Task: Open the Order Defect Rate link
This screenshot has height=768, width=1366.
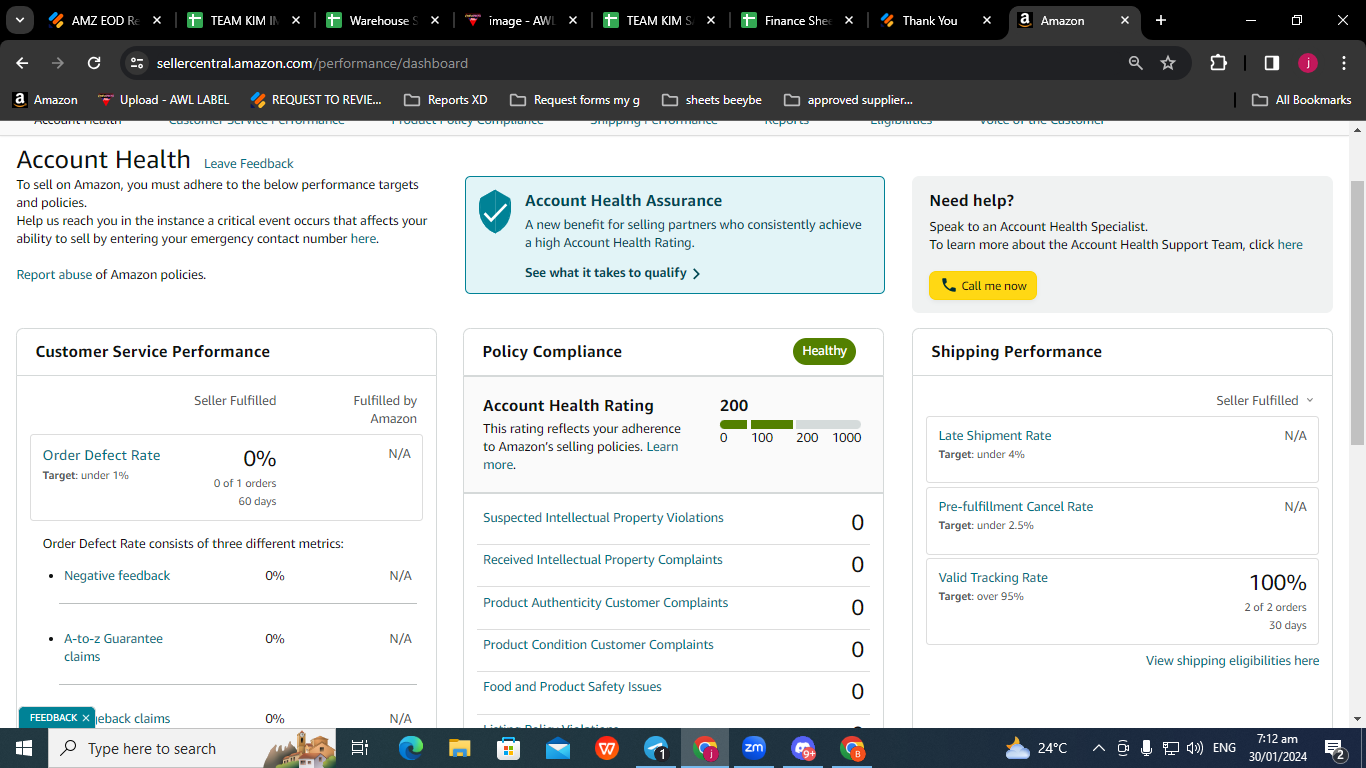Action: pyautogui.click(x=101, y=455)
